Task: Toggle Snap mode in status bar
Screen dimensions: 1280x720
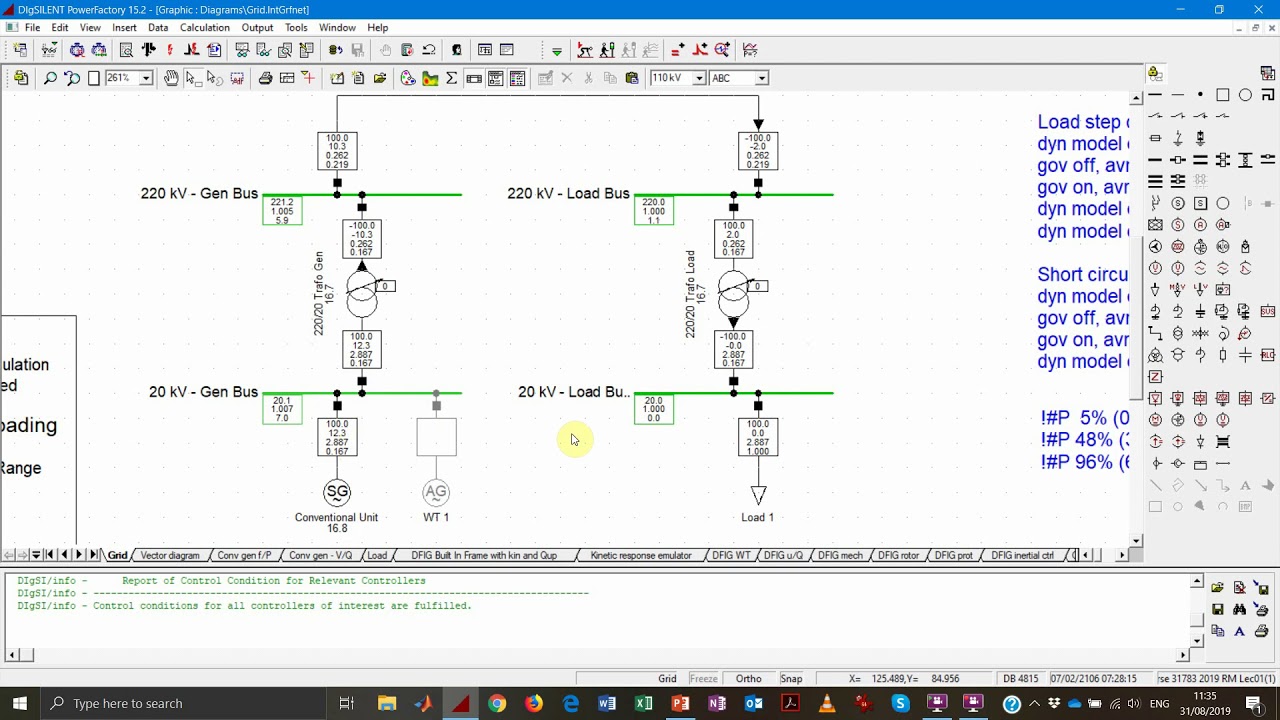Action: click(791, 678)
